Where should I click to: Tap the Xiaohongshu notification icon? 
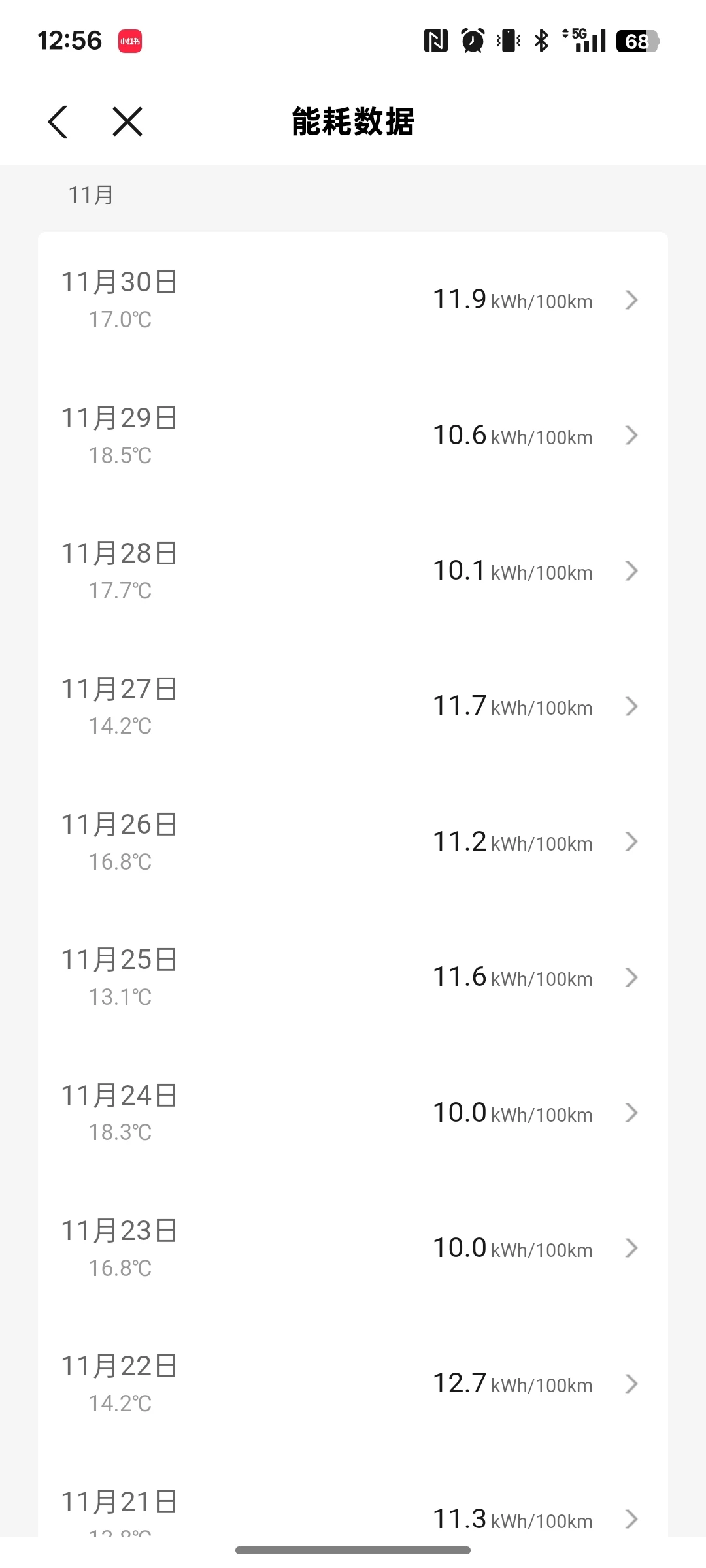coord(130,41)
